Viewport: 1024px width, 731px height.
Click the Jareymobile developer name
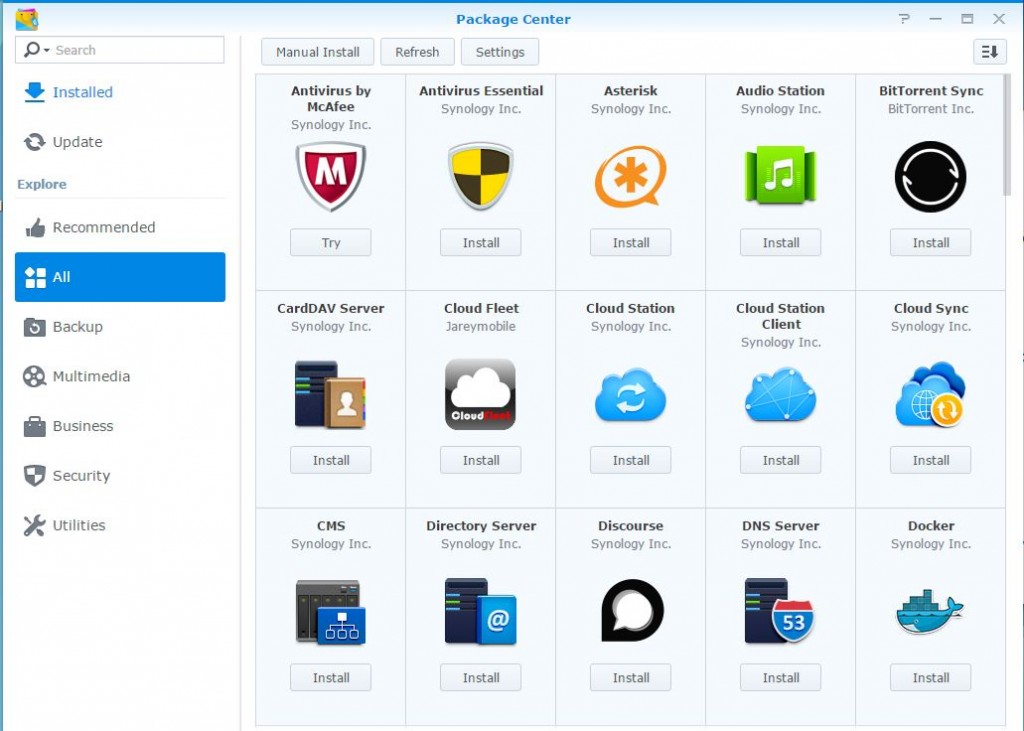(481, 326)
